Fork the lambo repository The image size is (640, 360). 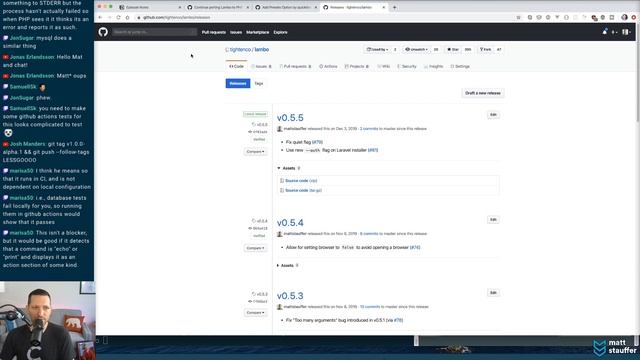(485, 49)
